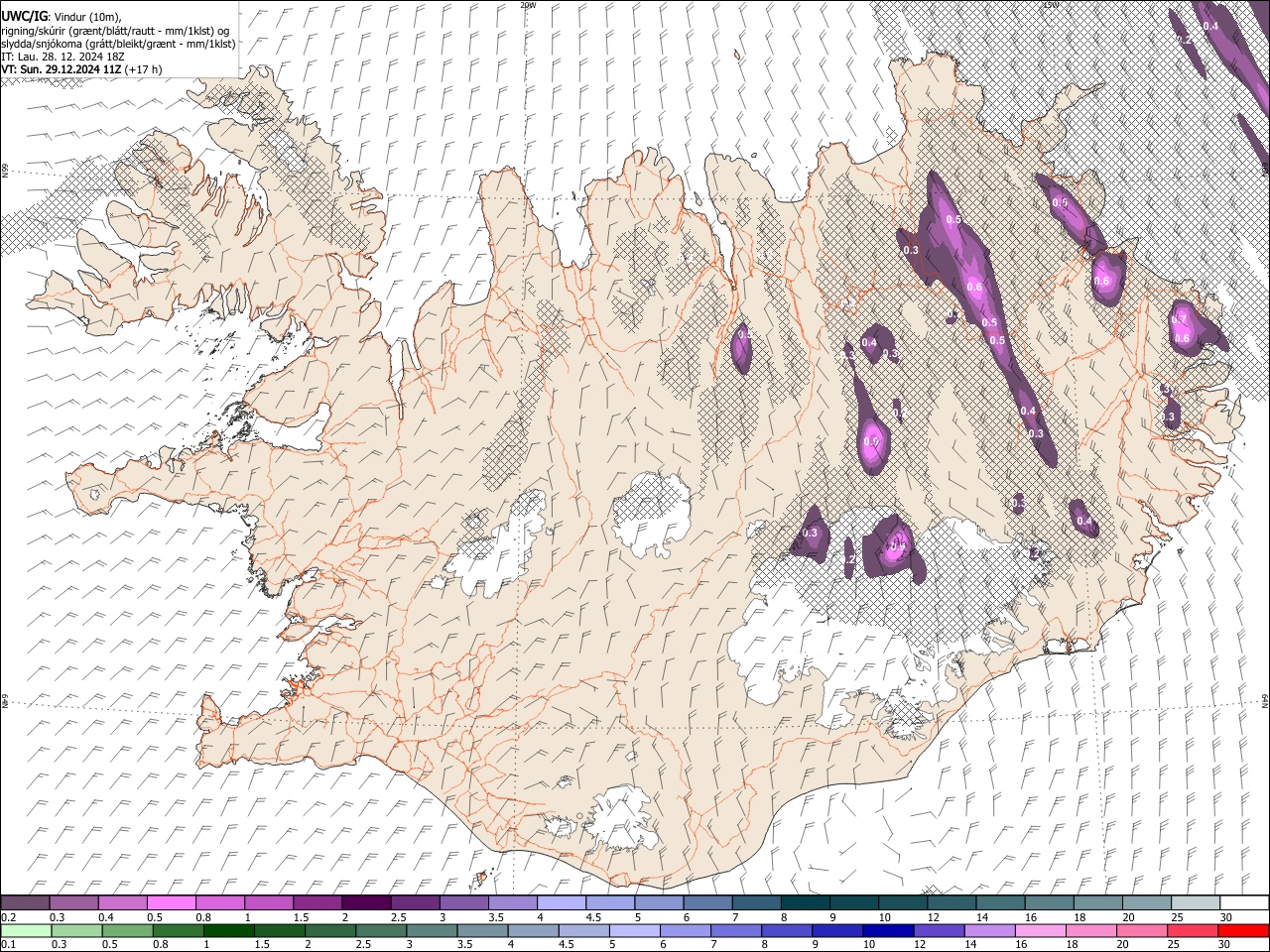This screenshot has width=1270, height=952.
Task: Click the red bottom legend swatch after 30
Action: 1242,930
